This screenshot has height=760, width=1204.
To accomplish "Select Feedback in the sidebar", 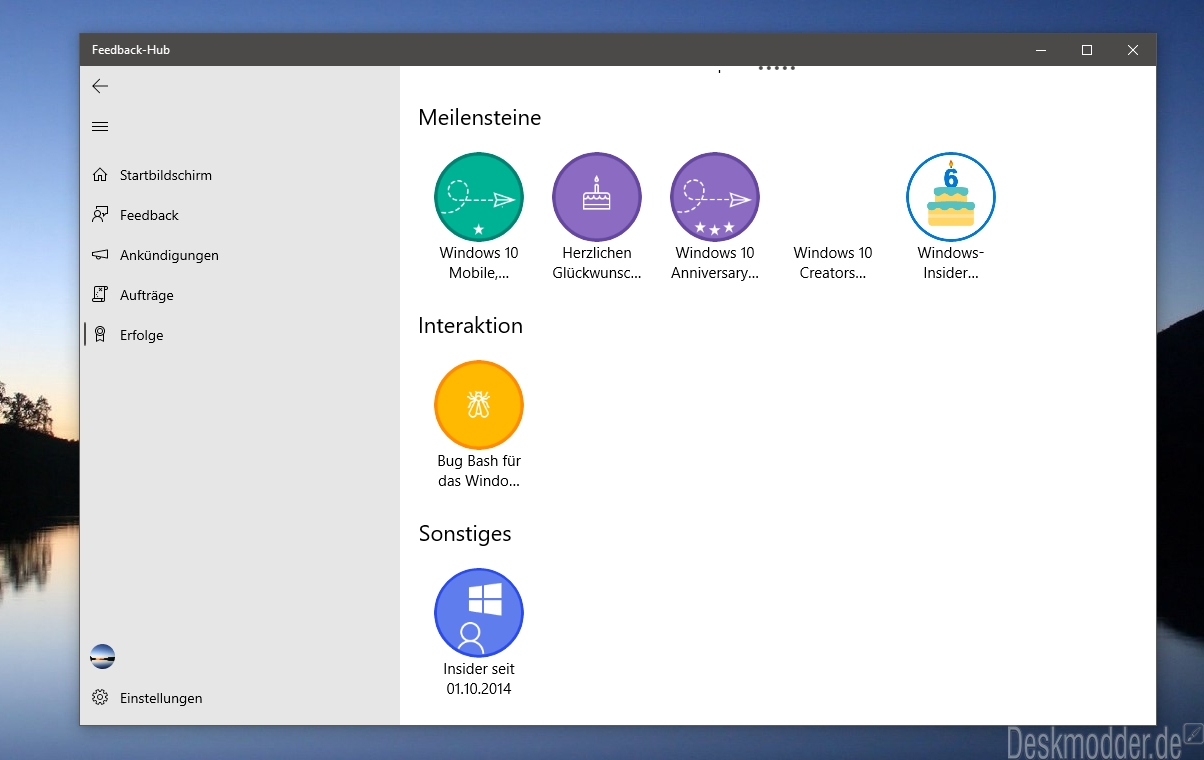I will coord(240,215).
